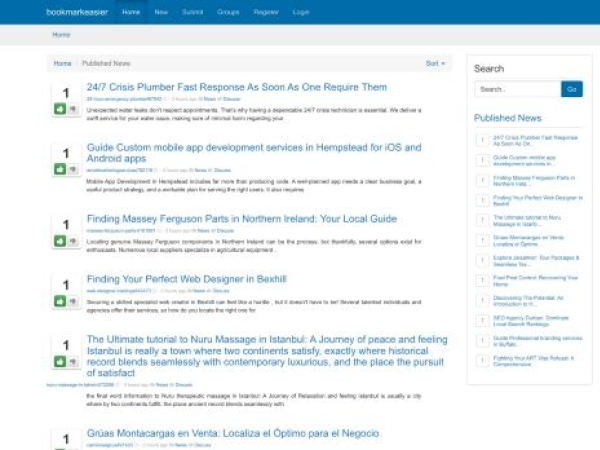Open sidebar link SEO Agency Durban
The width and height of the screenshot is (600, 450).
(x=531, y=321)
